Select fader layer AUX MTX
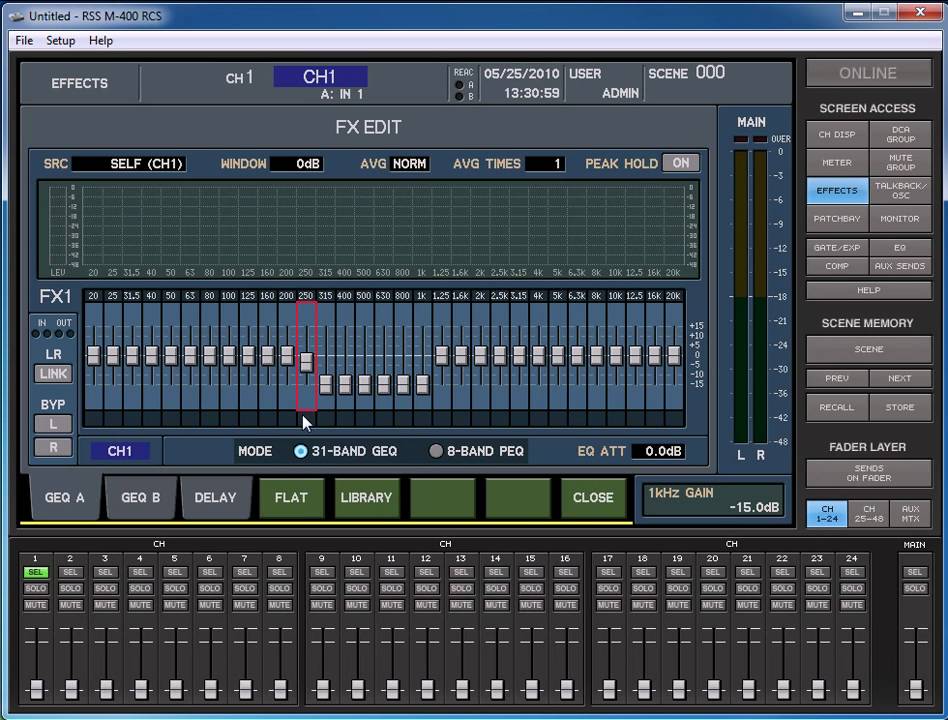This screenshot has width=948, height=720. 911,514
